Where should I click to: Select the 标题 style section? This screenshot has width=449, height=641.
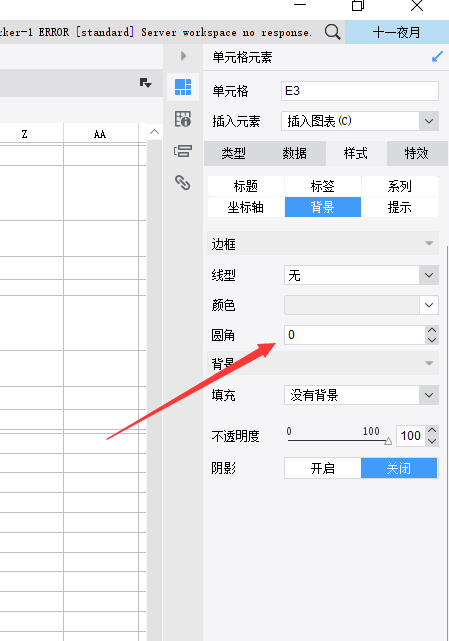point(246,186)
